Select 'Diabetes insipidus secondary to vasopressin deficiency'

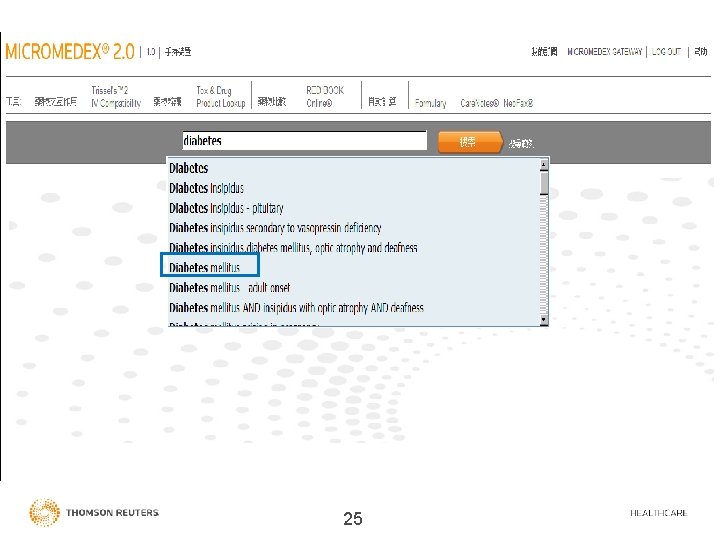click(354, 228)
